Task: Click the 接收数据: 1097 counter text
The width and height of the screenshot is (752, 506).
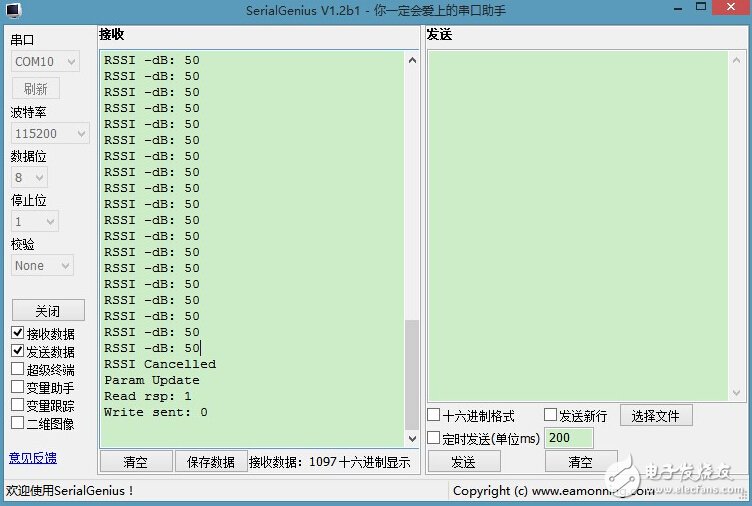Action: (x=293, y=462)
